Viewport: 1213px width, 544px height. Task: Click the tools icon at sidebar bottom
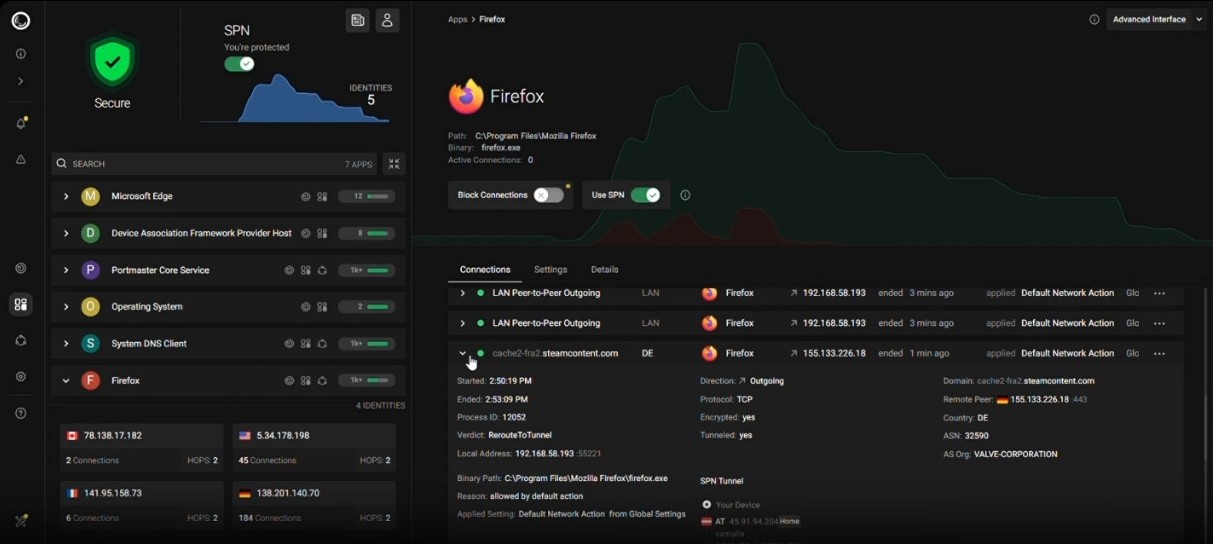pos(21,521)
